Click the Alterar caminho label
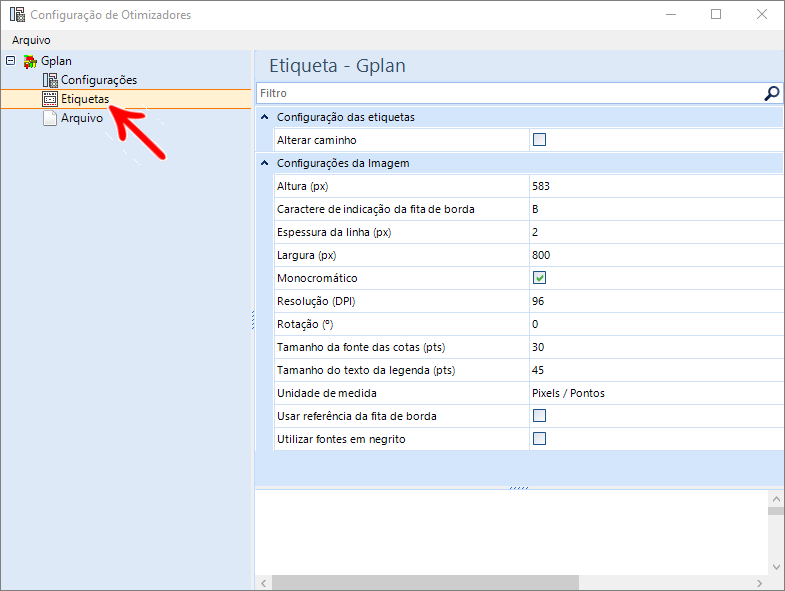785x591 pixels. tap(316, 140)
